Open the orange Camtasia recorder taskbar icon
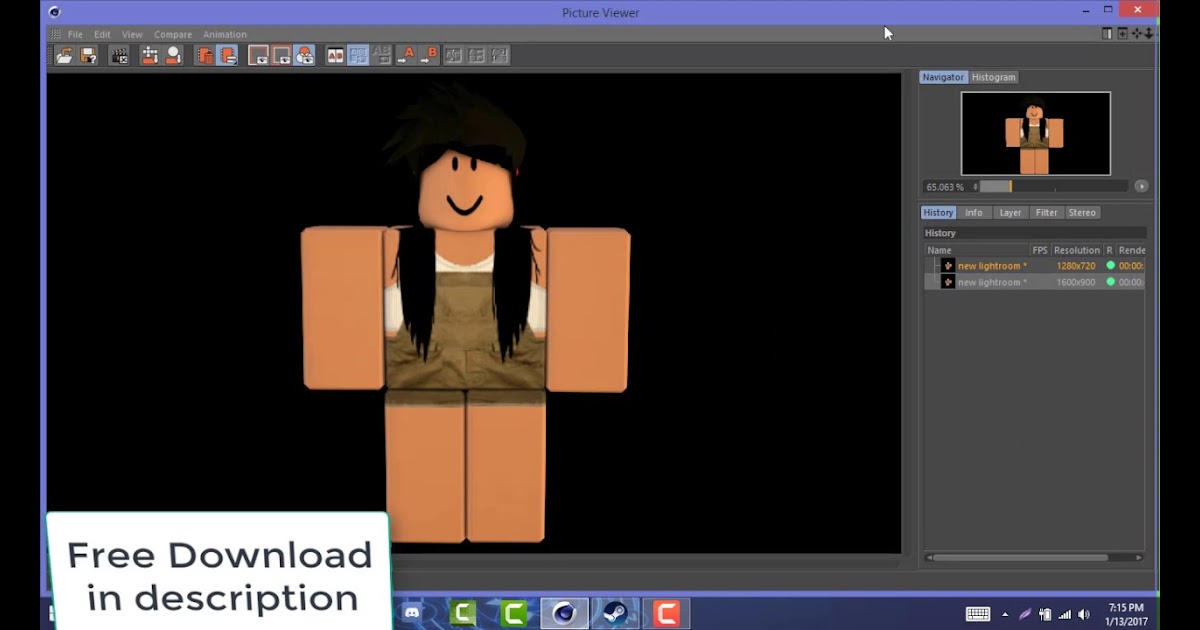Image resolution: width=1200 pixels, height=630 pixels. click(665, 613)
